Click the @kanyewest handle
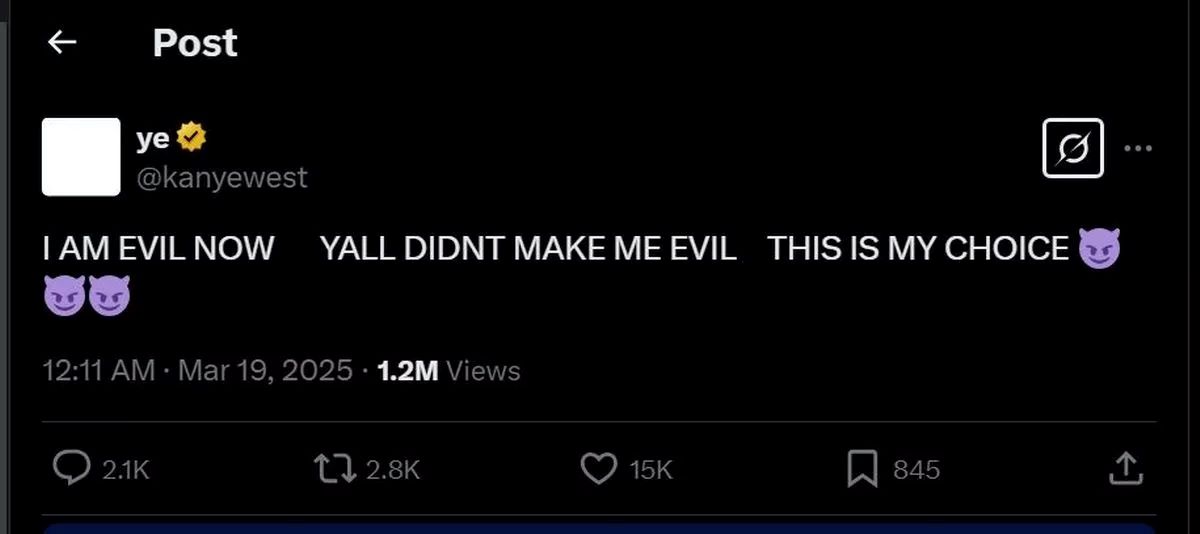The height and width of the screenshot is (534, 1200). click(221, 177)
